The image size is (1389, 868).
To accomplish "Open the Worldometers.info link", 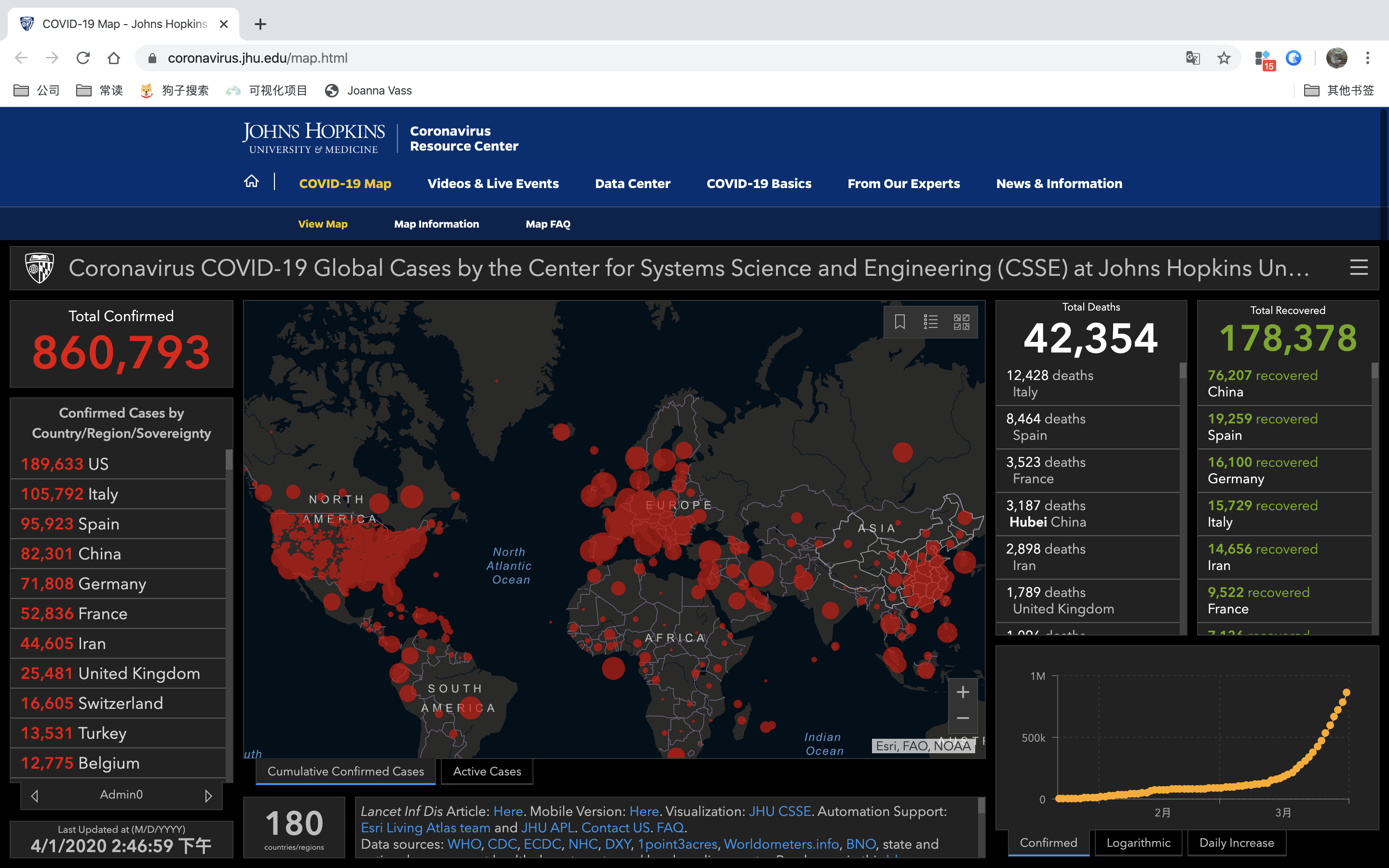I will [x=781, y=844].
